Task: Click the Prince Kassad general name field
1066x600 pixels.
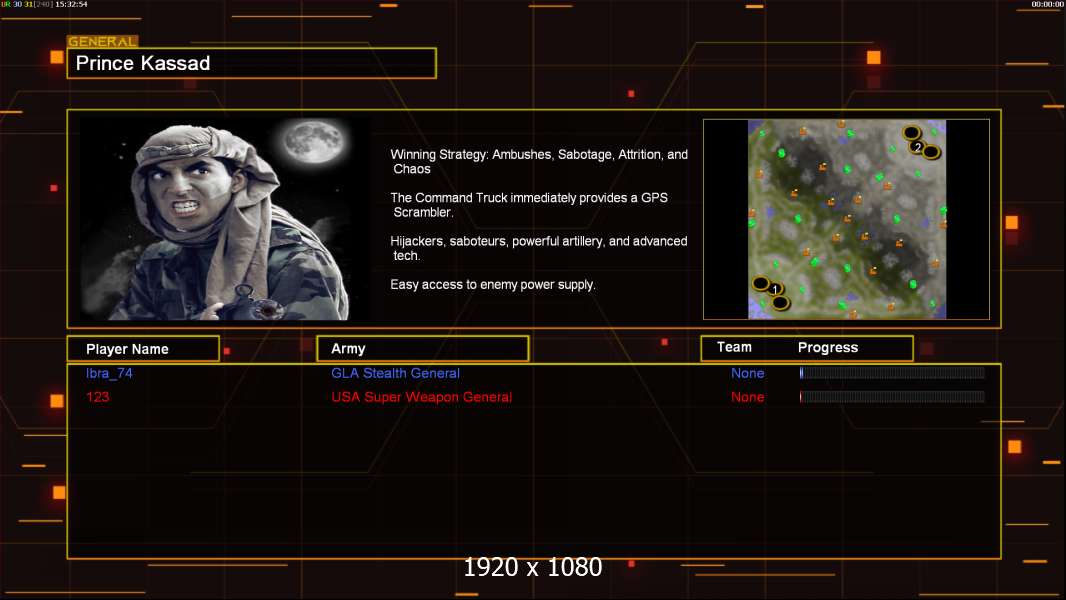Action: coord(252,63)
